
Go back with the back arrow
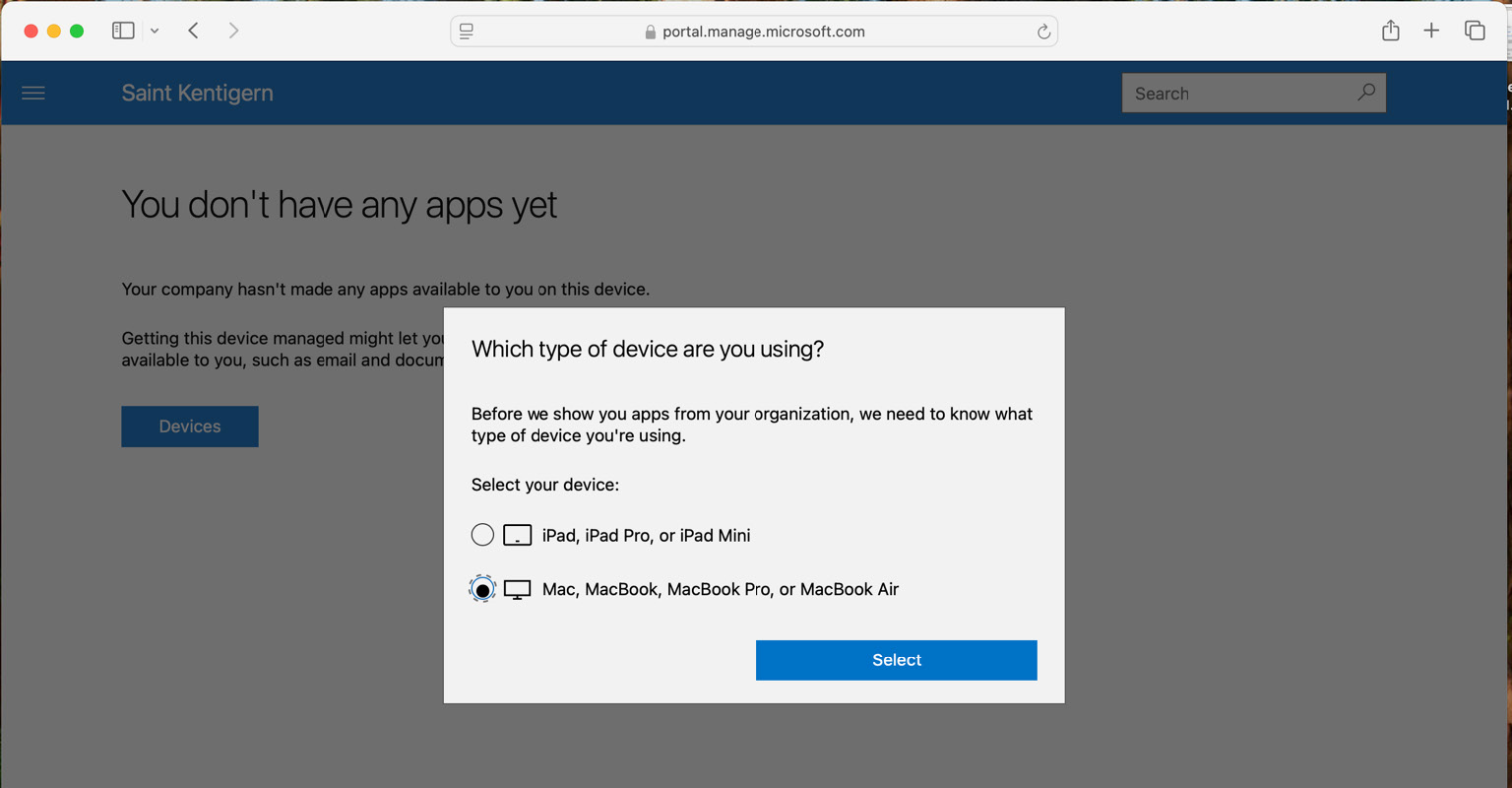194,31
